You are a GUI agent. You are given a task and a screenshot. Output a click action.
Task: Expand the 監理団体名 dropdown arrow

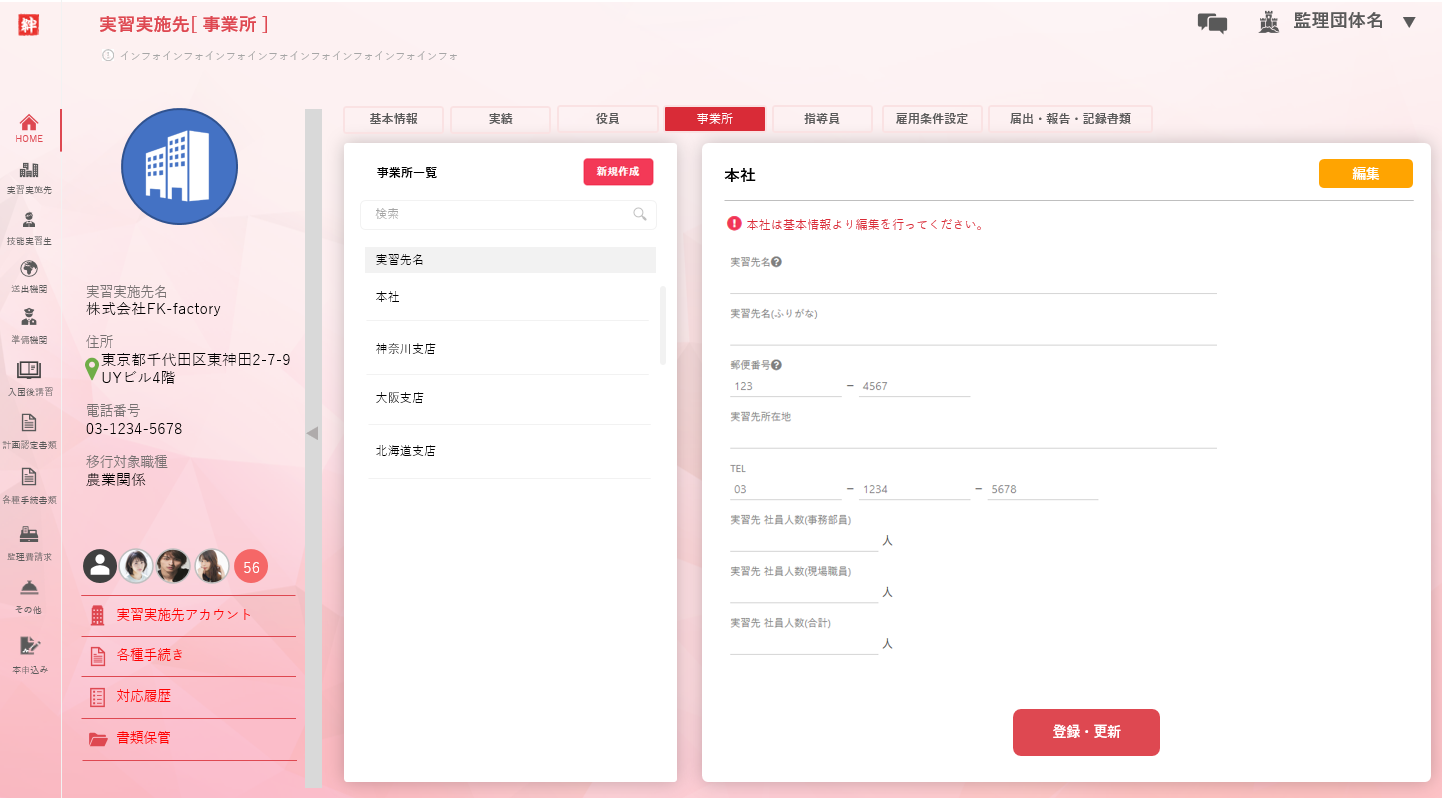pyautogui.click(x=1409, y=22)
